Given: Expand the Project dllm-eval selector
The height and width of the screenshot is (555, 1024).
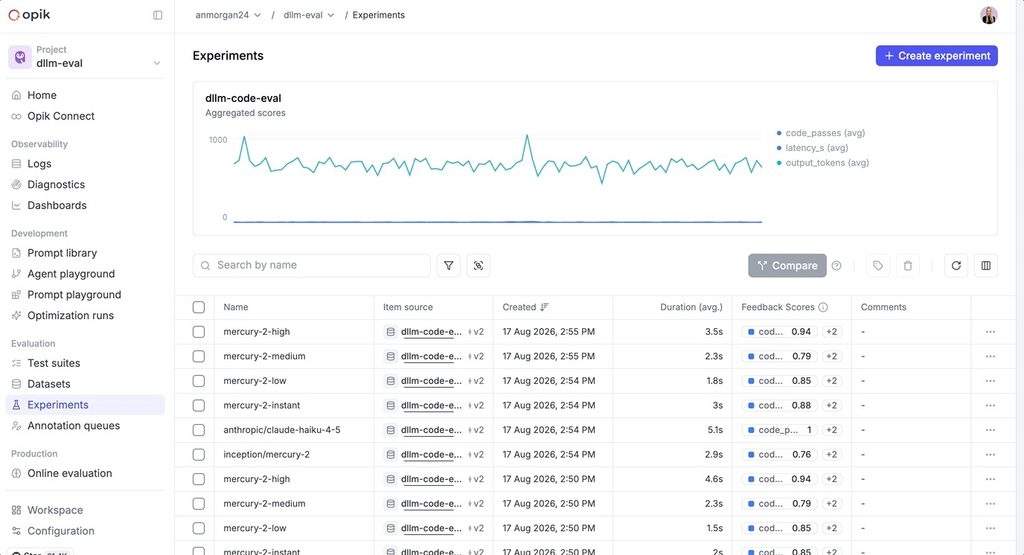Looking at the screenshot, I should (x=85, y=57).
